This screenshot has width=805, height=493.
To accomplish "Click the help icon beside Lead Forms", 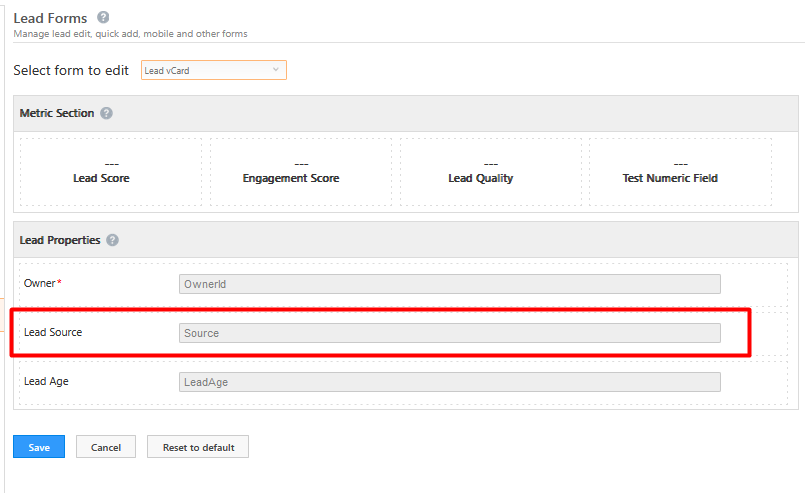I will pyautogui.click(x=103, y=17).
